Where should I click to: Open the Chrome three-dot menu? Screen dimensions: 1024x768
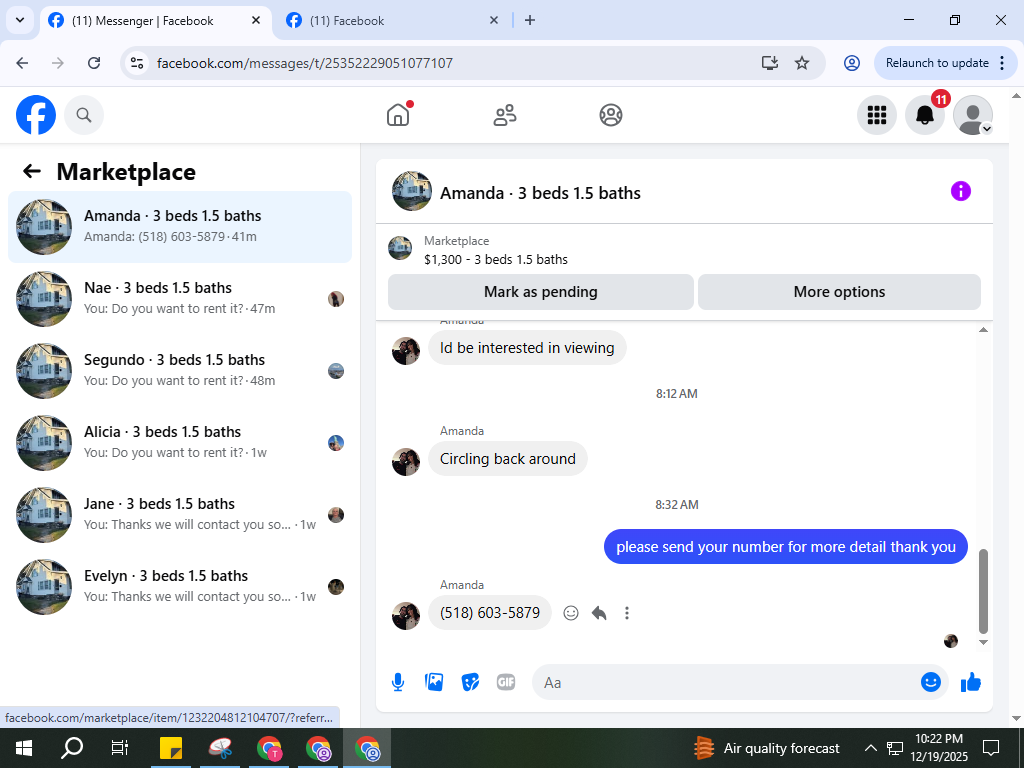(1002, 63)
